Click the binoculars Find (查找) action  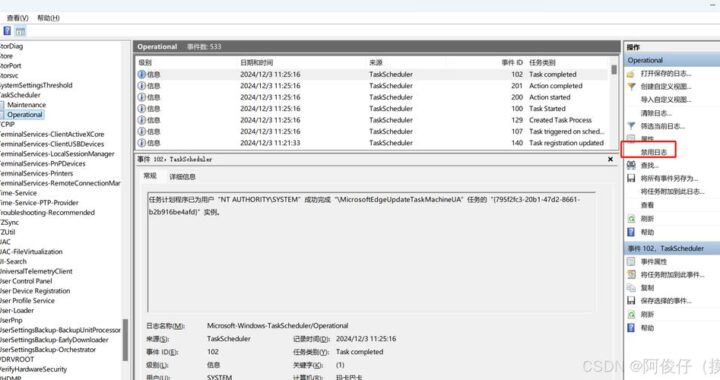tap(631, 165)
